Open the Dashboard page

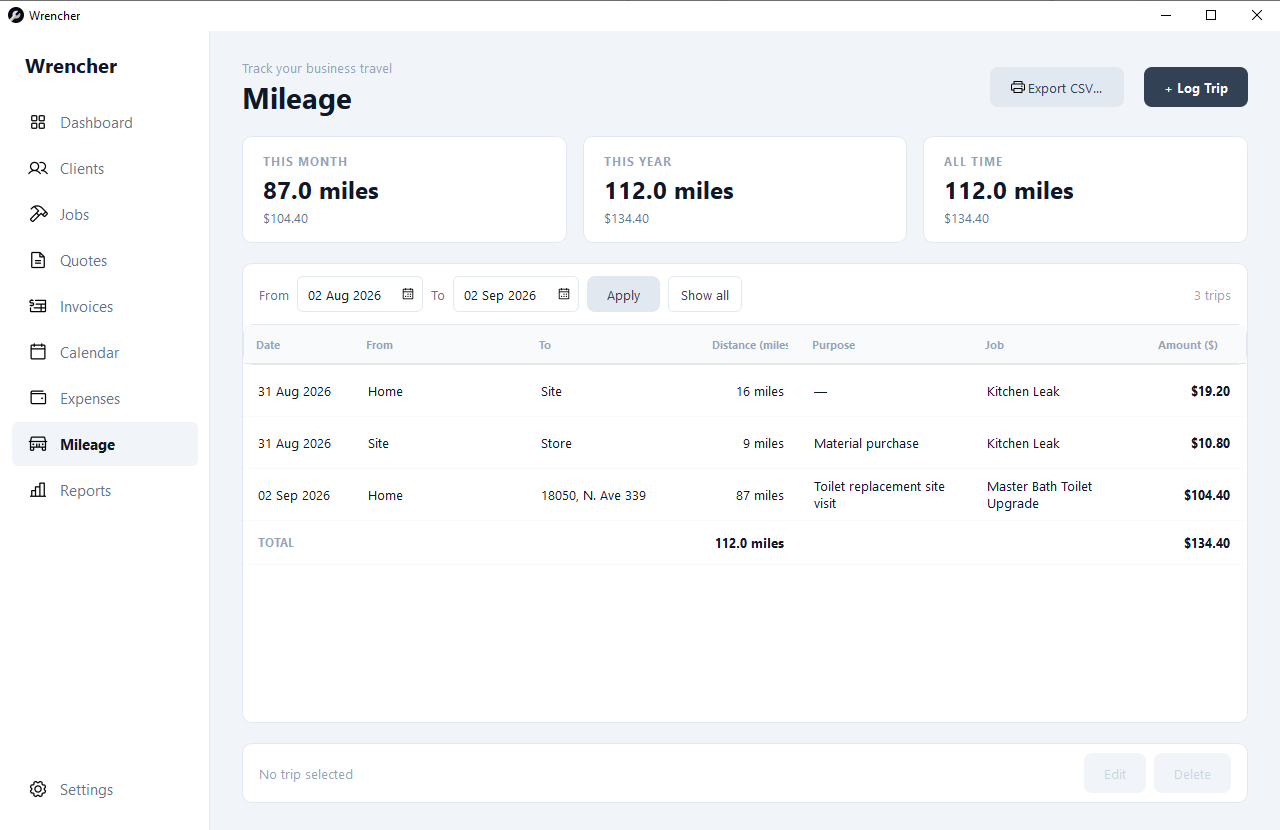click(x=105, y=122)
